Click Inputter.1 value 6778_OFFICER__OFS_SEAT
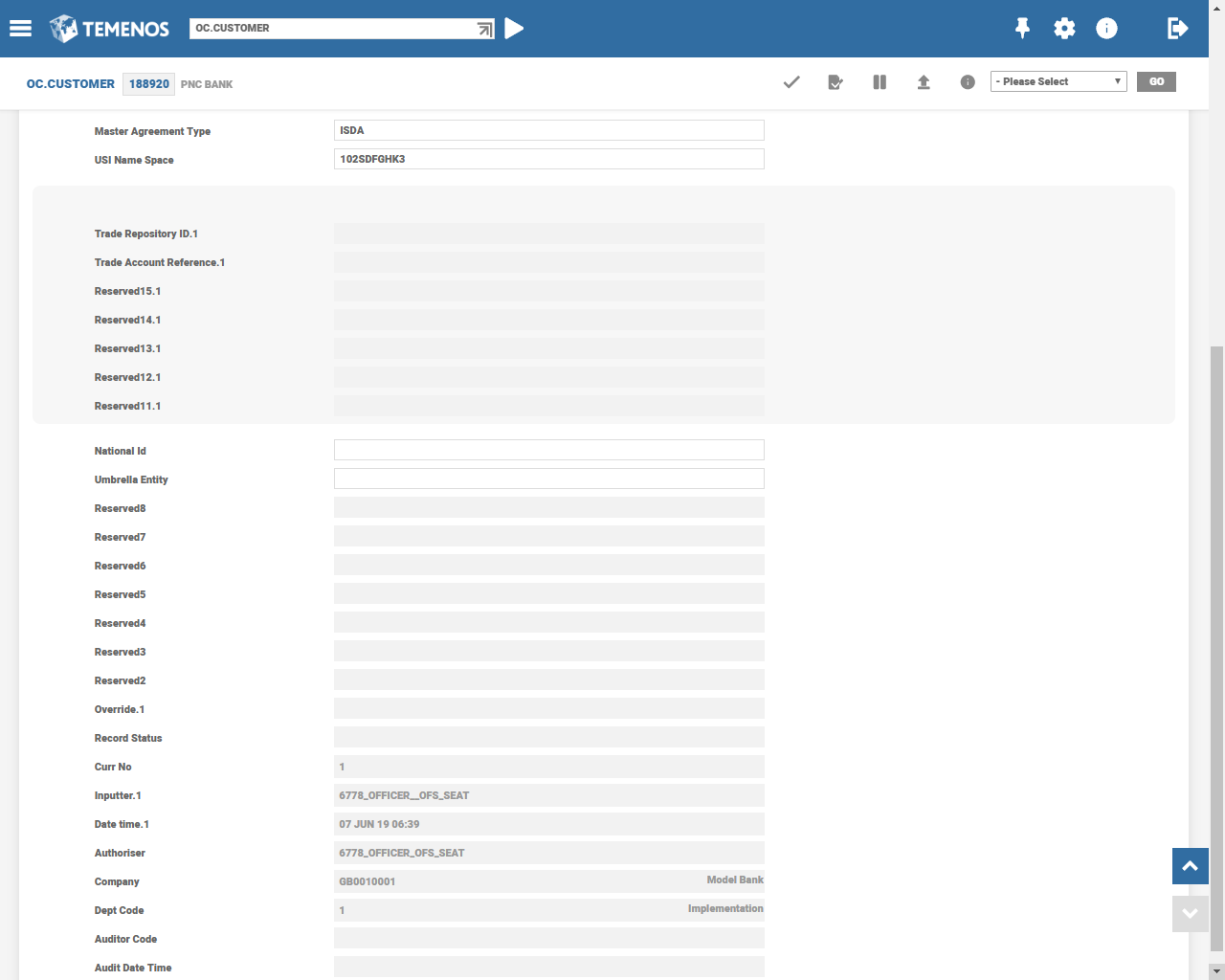Viewport: 1225px width, 980px height. (404, 795)
